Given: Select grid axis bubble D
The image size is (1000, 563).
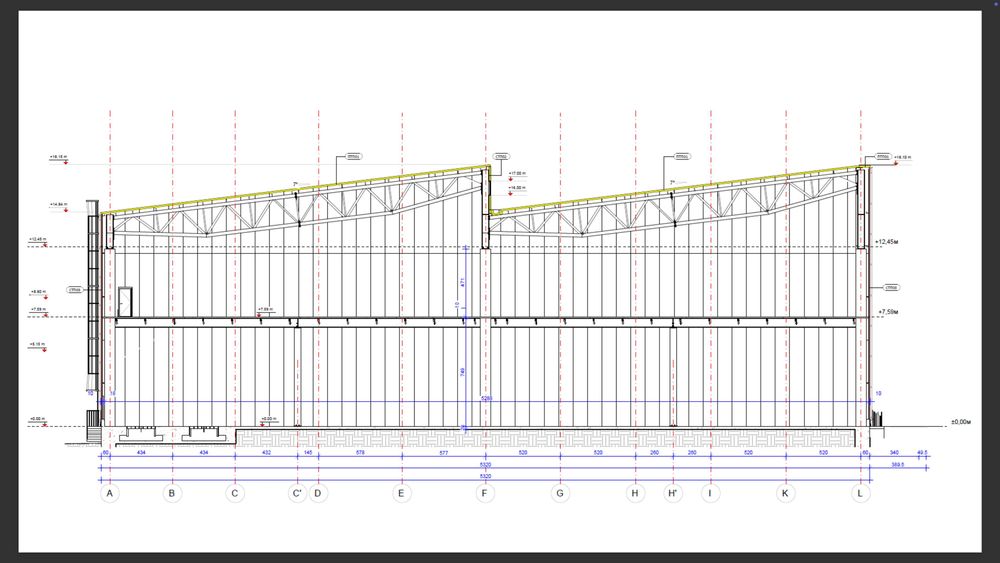Looking at the screenshot, I should pos(318,493).
